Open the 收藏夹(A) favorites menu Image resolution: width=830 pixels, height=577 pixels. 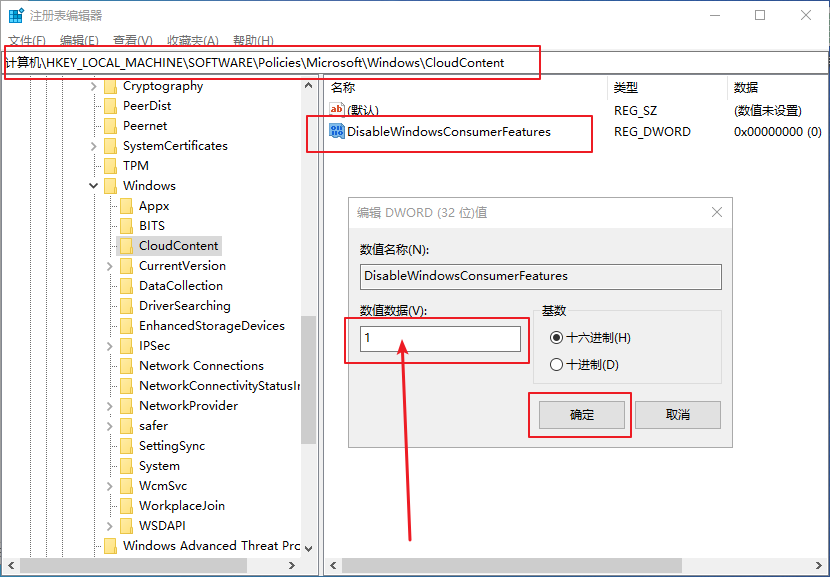point(192,41)
